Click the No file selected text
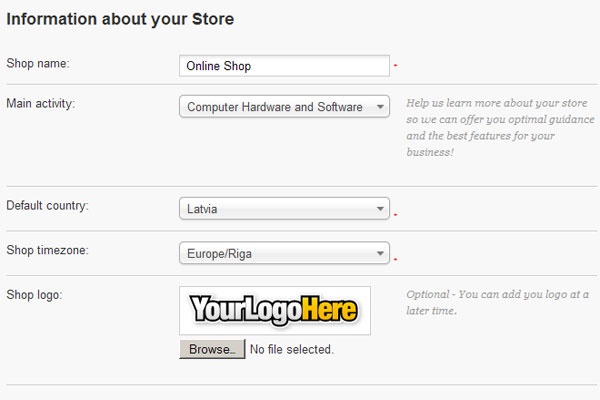 click(x=292, y=349)
